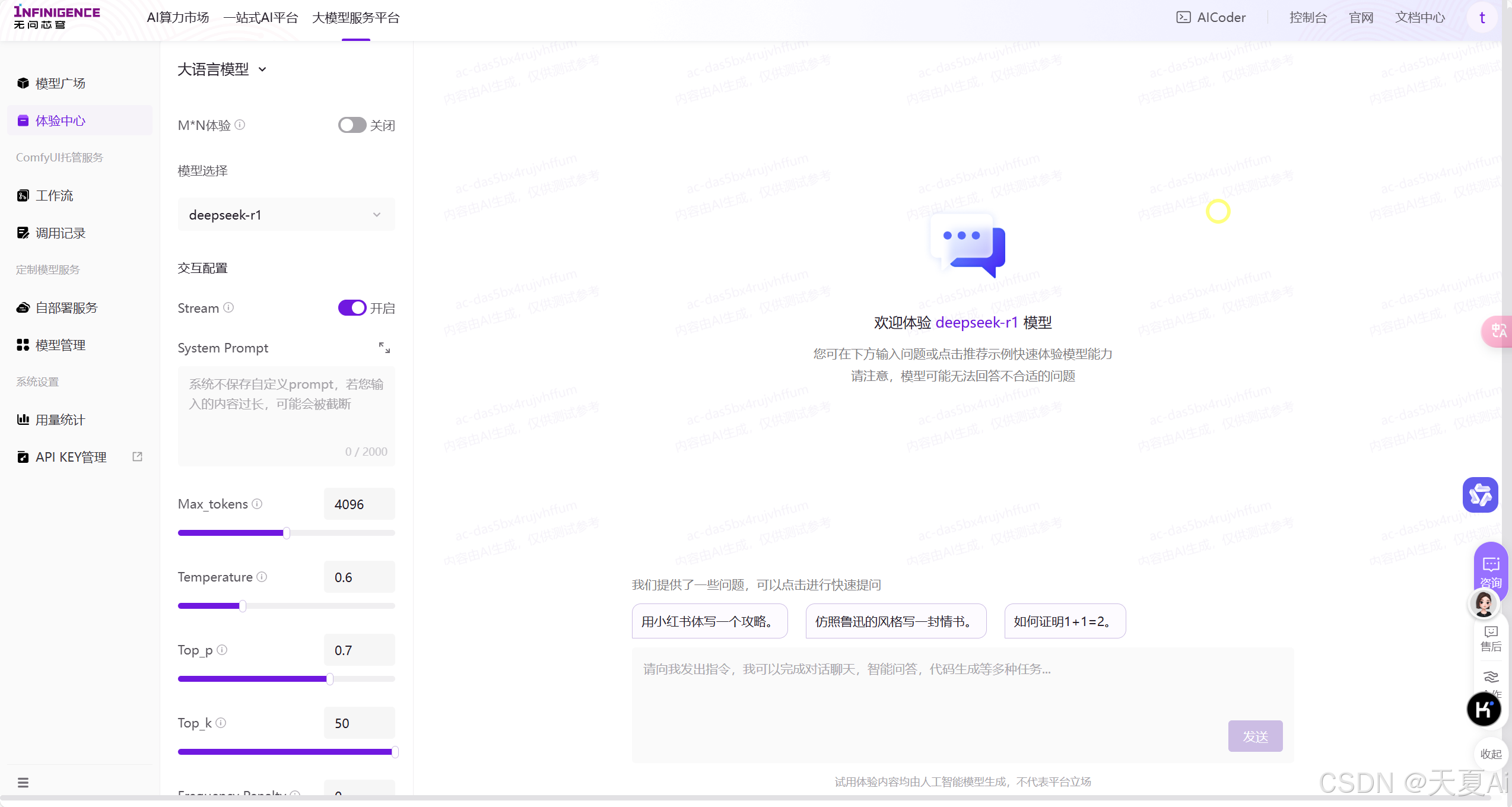Expand the System Prompt editor icon

tap(385, 348)
